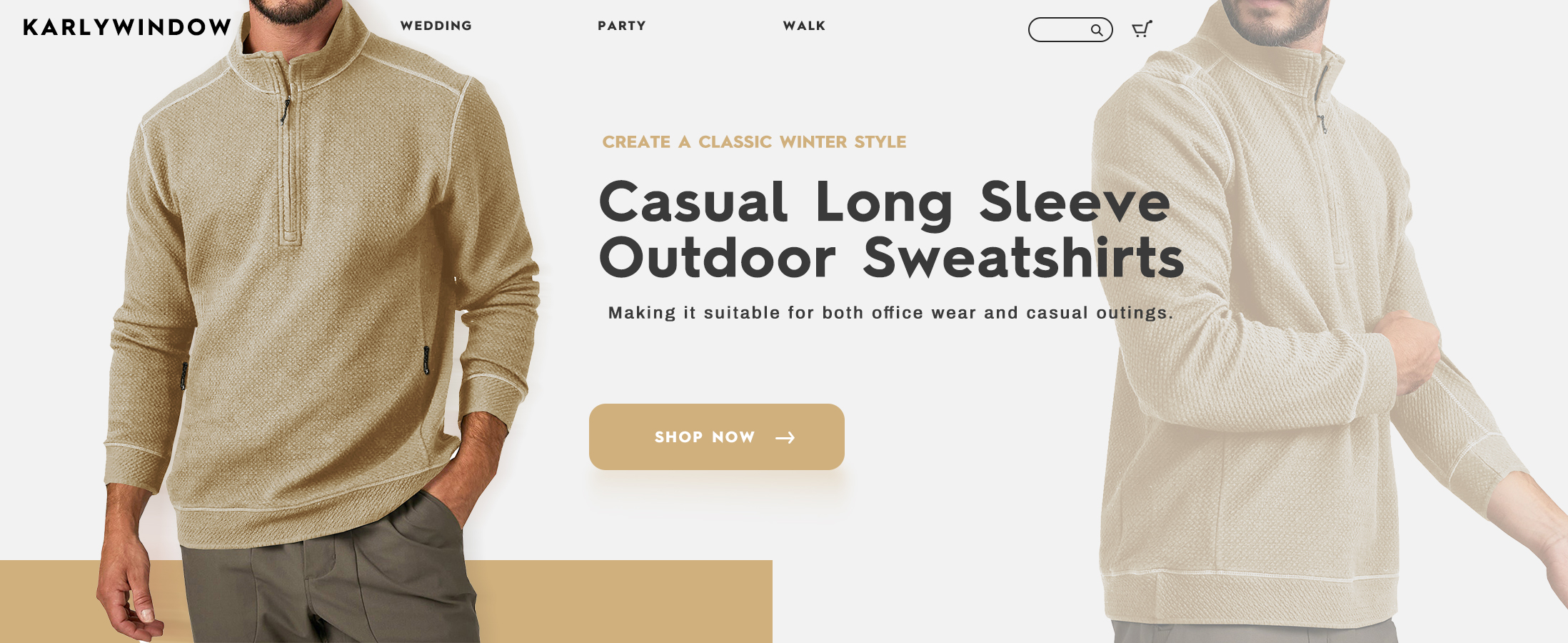
Task: Click the faded zipper on right sweatshirt
Action: click(x=1323, y=123)
